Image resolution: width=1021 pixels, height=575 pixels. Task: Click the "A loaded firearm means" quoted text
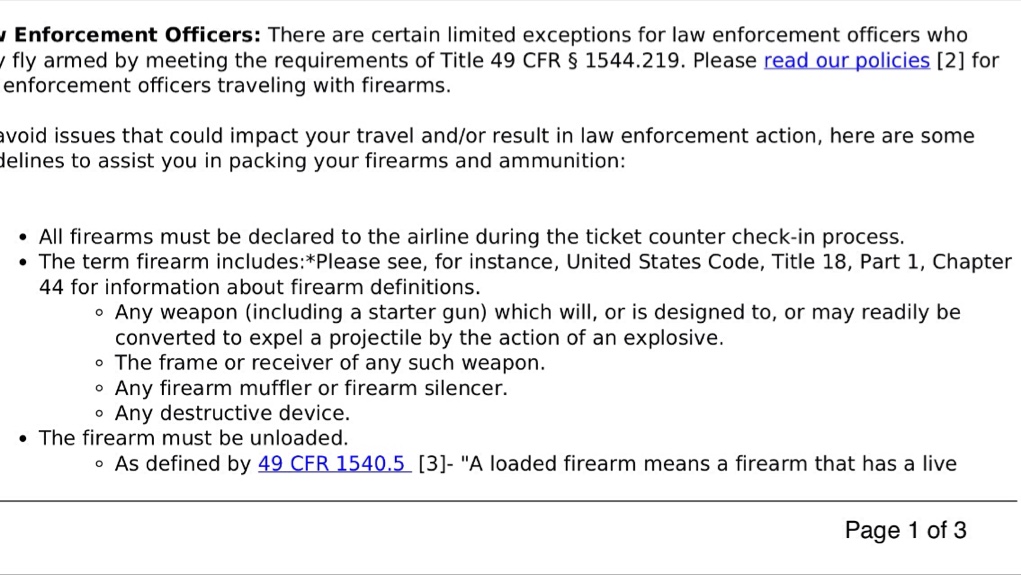click(708, 464)
